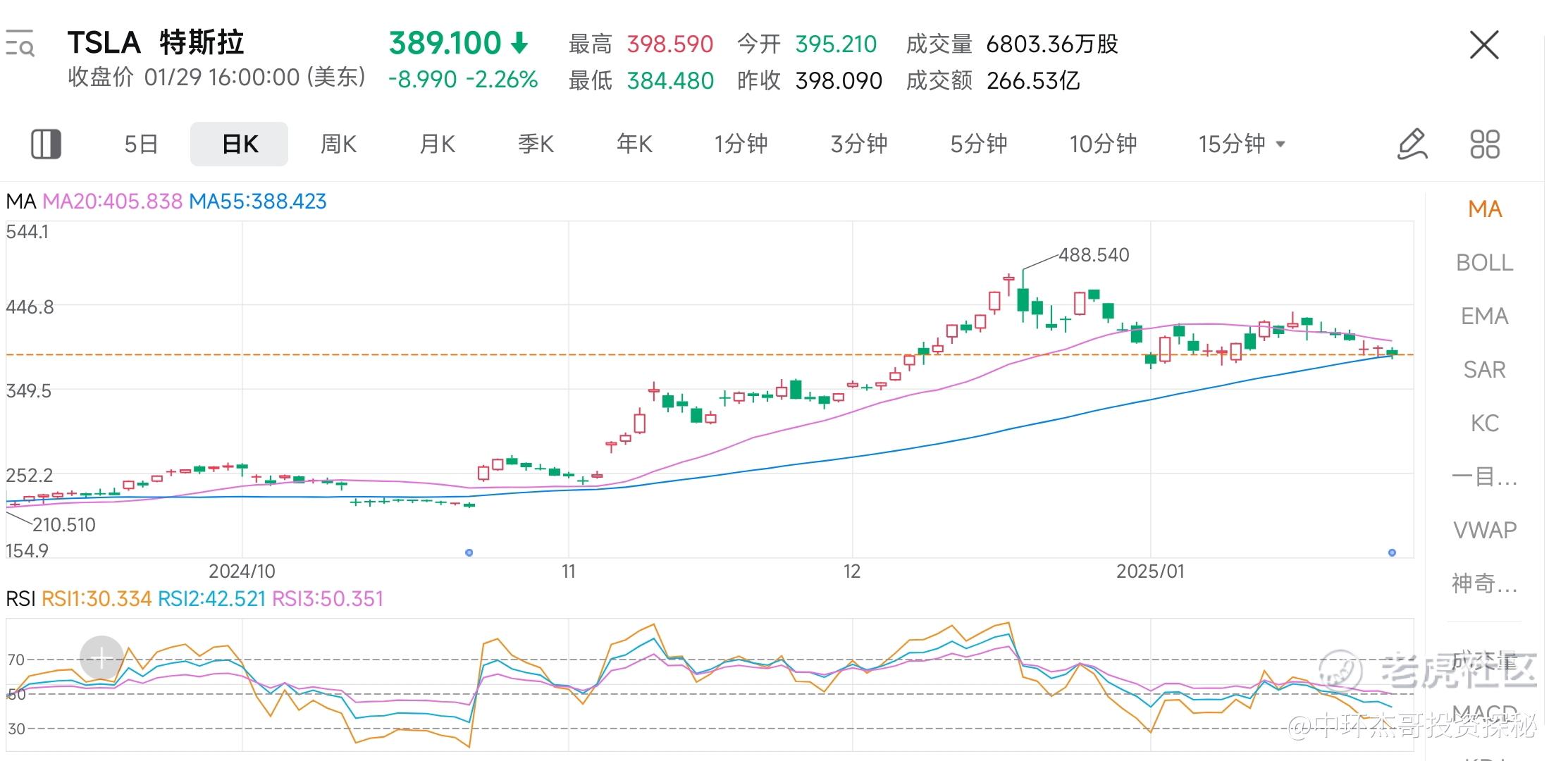Select the 3分钟 interval
This screenshot has height=761, width=1568.
[x=859, y=144]
